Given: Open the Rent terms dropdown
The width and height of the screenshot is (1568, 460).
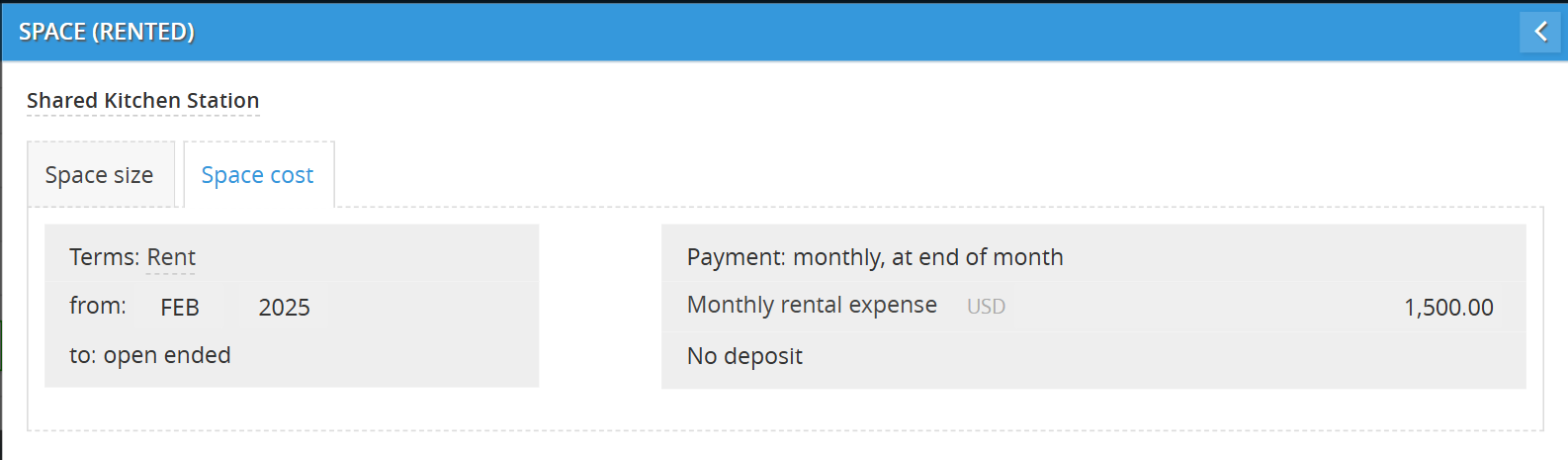Looking at the screenshot, I should point(171,257).
